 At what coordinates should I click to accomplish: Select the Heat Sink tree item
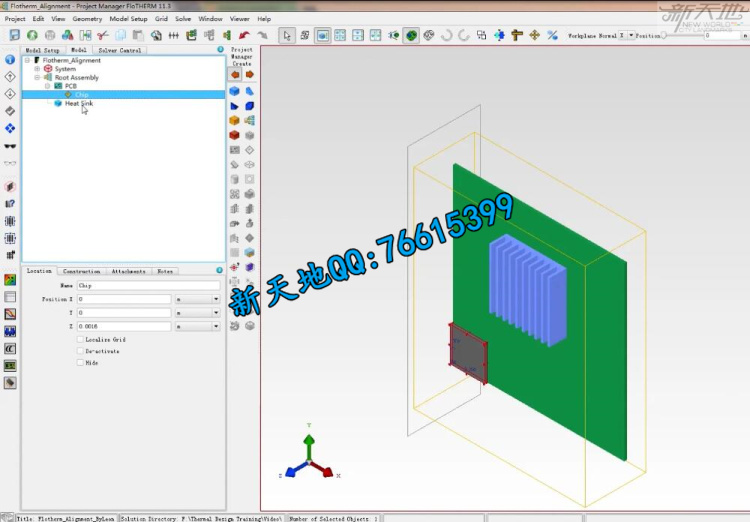point(79,103)
